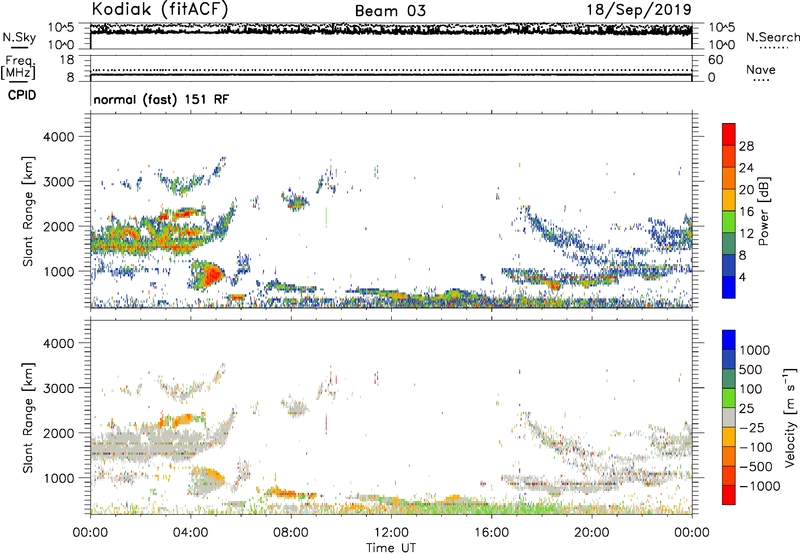Click the '20:00' time axis tick label
This screenshot has height=554, width=800.
click(591, 532)
